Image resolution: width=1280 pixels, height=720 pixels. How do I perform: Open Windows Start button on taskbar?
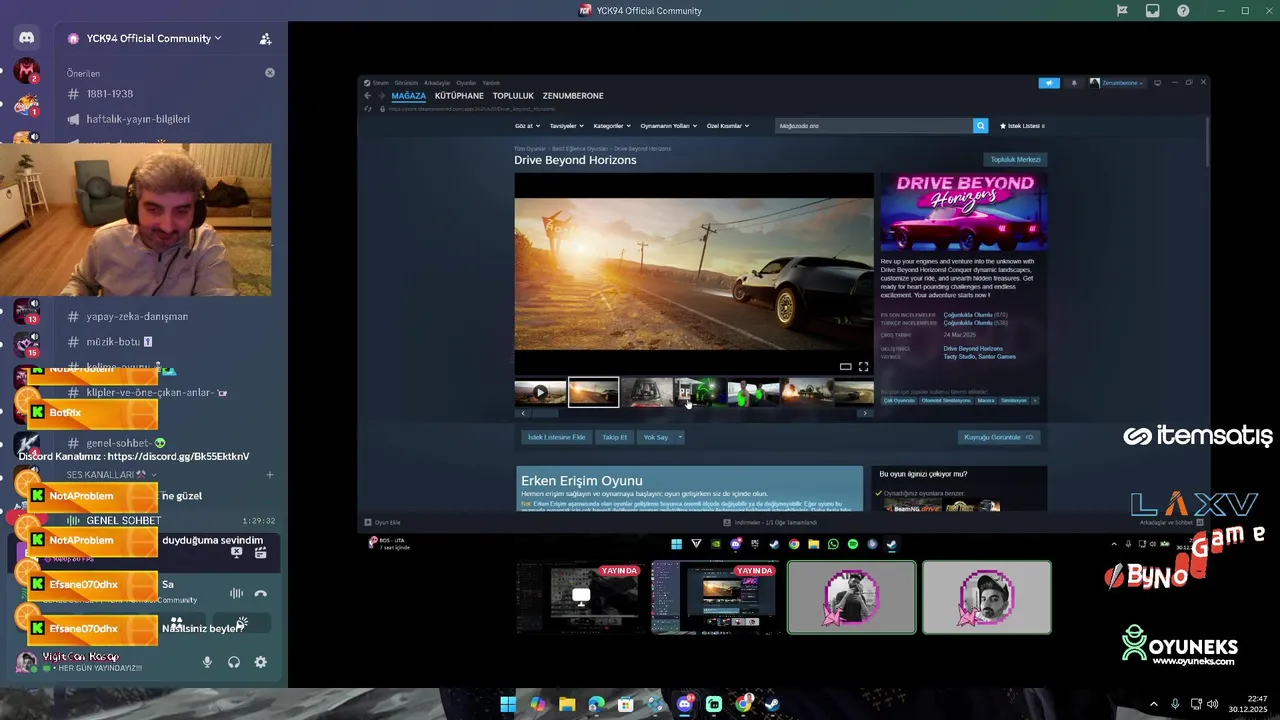pos(508,704)
